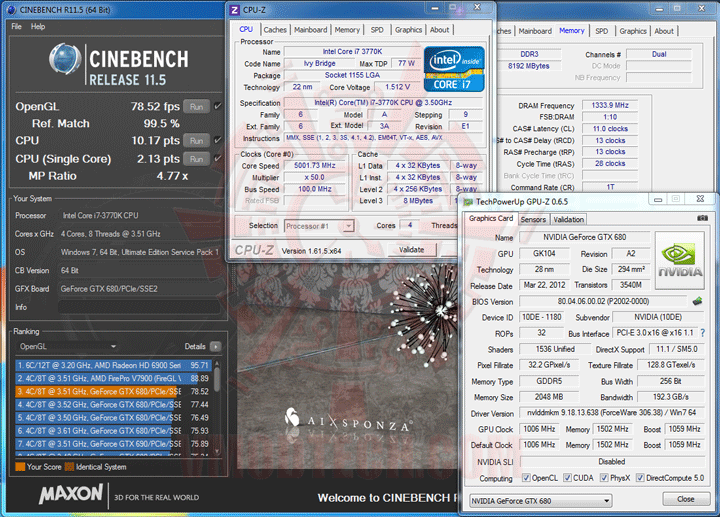The height and width of the screenshot is (517, 720).
Task: Run the CPU Single Core benchmark
Action: coord(197,159)
